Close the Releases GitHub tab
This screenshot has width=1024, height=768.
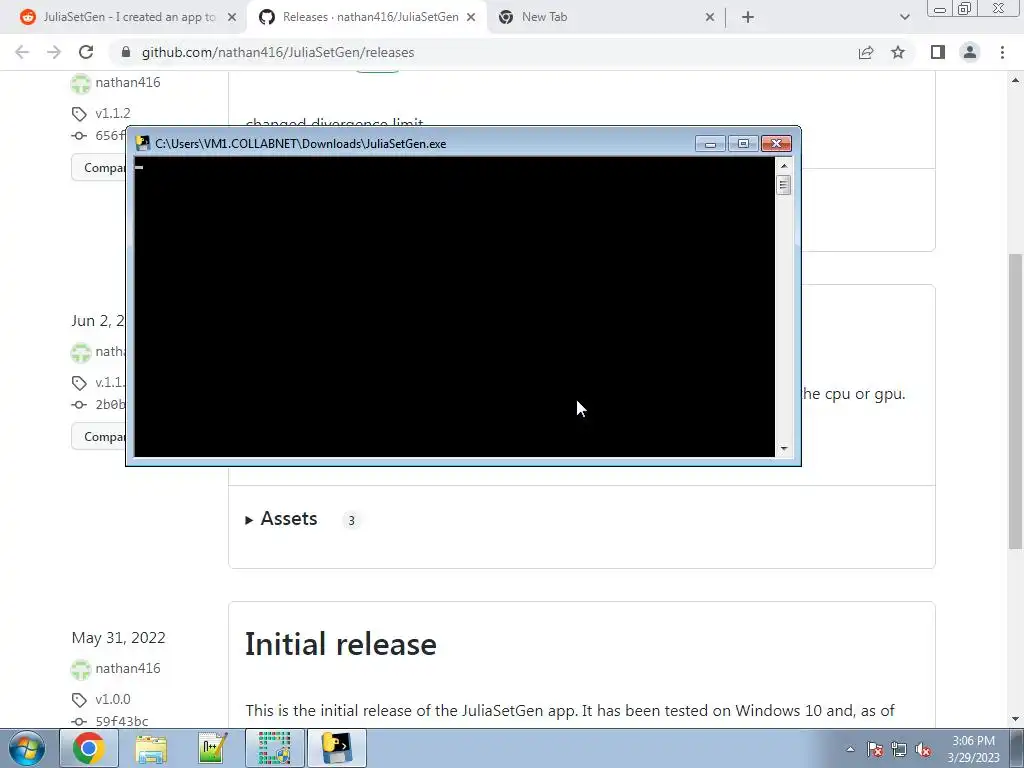click(471, 17)
